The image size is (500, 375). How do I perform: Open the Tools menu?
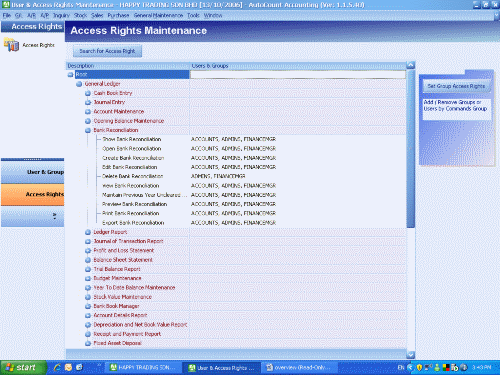(x=193, y=15)
